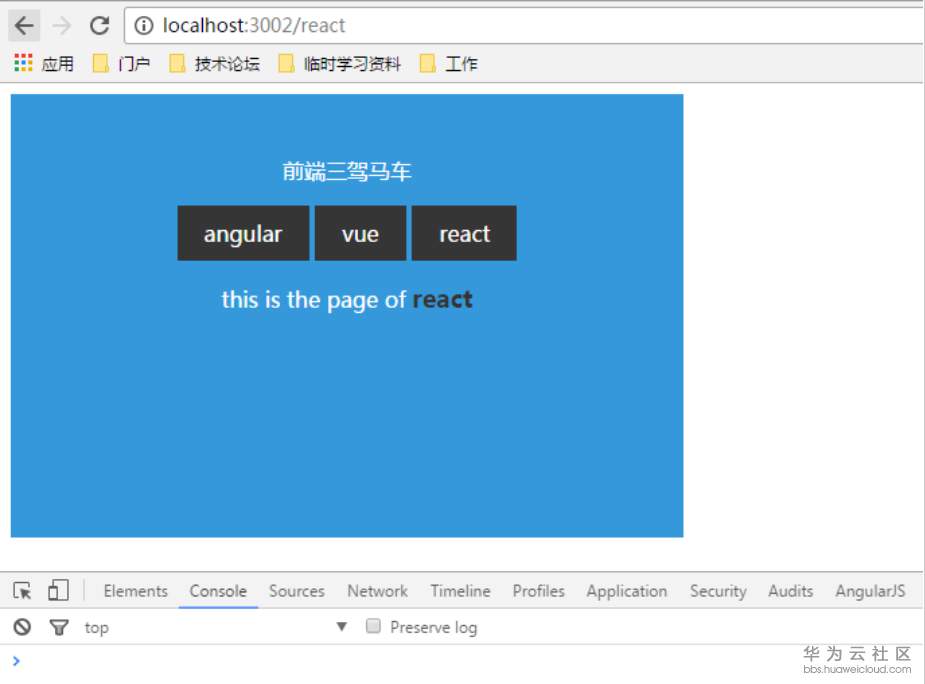Image resolution: width=925 pixels, height=684 pixels.
Task: Open the console filter funnel icon
Action: (58, 627)
